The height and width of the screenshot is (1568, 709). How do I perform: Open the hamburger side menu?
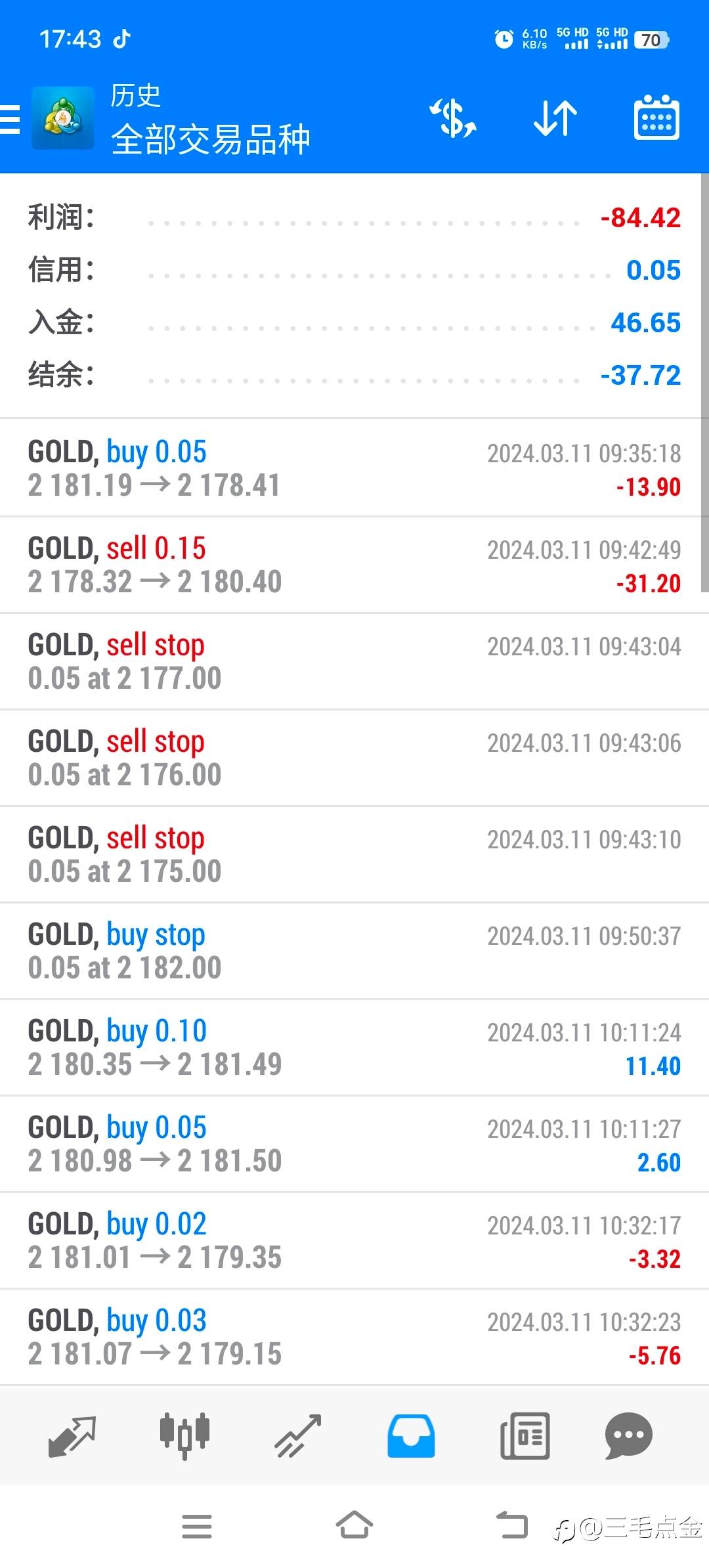[11, 119]
